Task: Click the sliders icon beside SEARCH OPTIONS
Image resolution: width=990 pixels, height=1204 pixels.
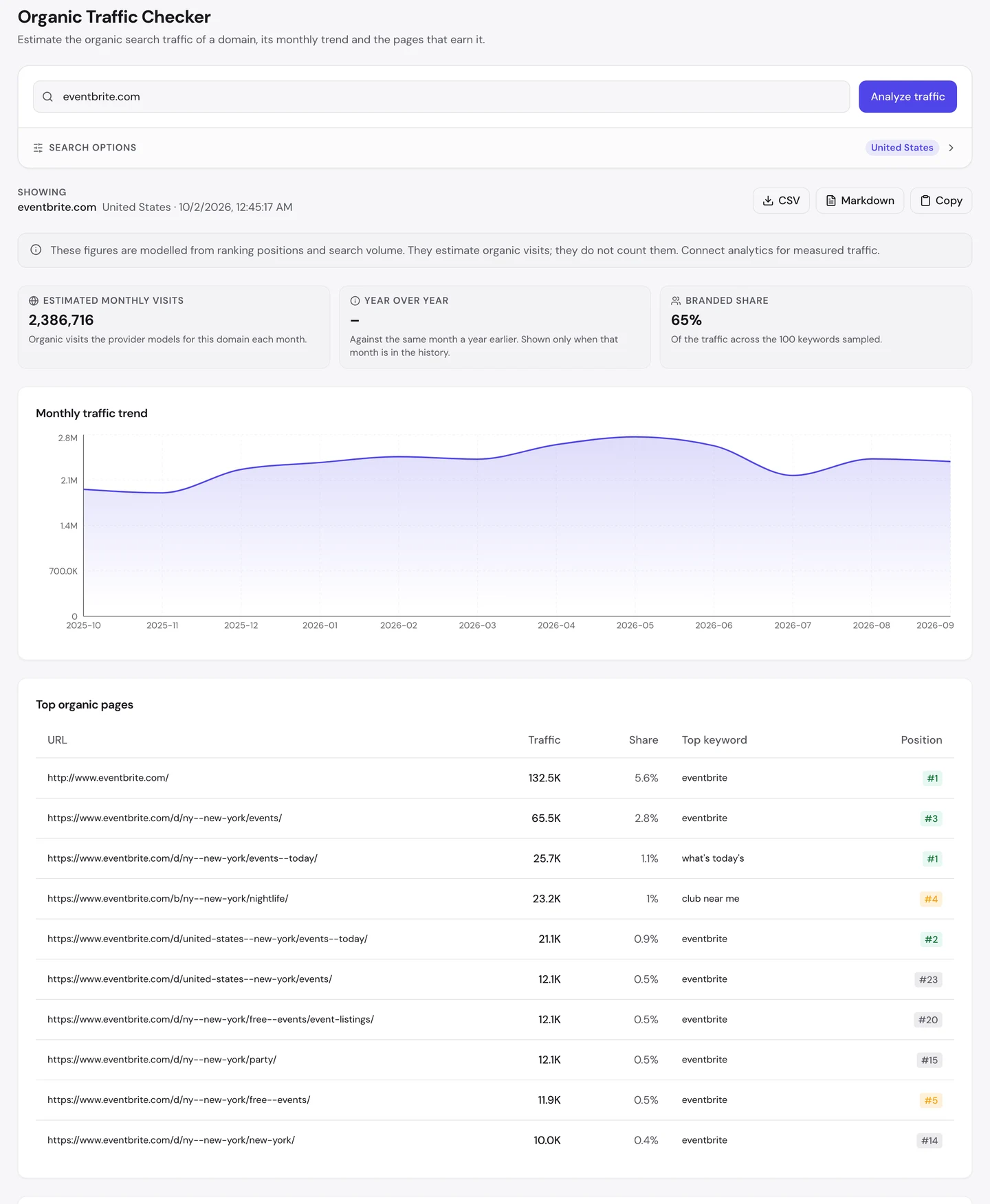Action: (38, 148)
